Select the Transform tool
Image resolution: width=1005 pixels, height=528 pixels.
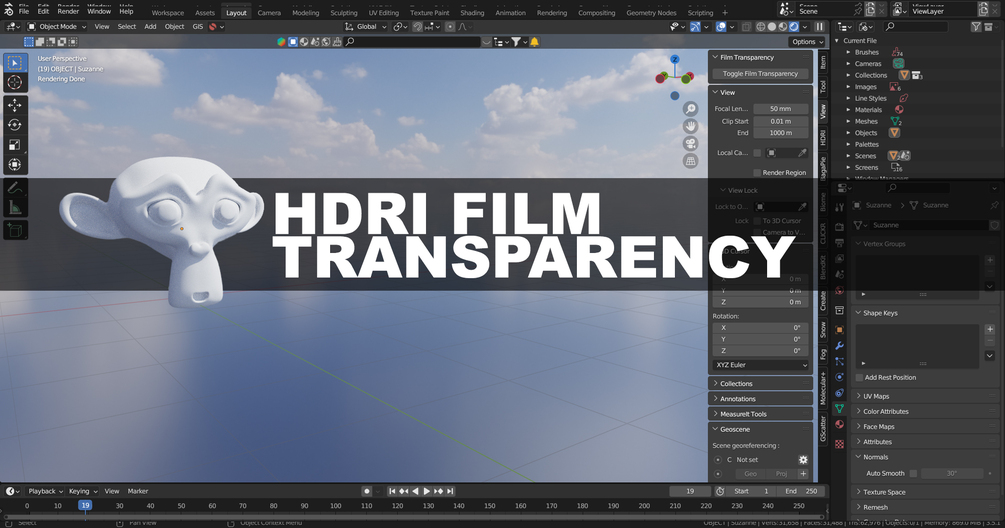pos(15,165)
